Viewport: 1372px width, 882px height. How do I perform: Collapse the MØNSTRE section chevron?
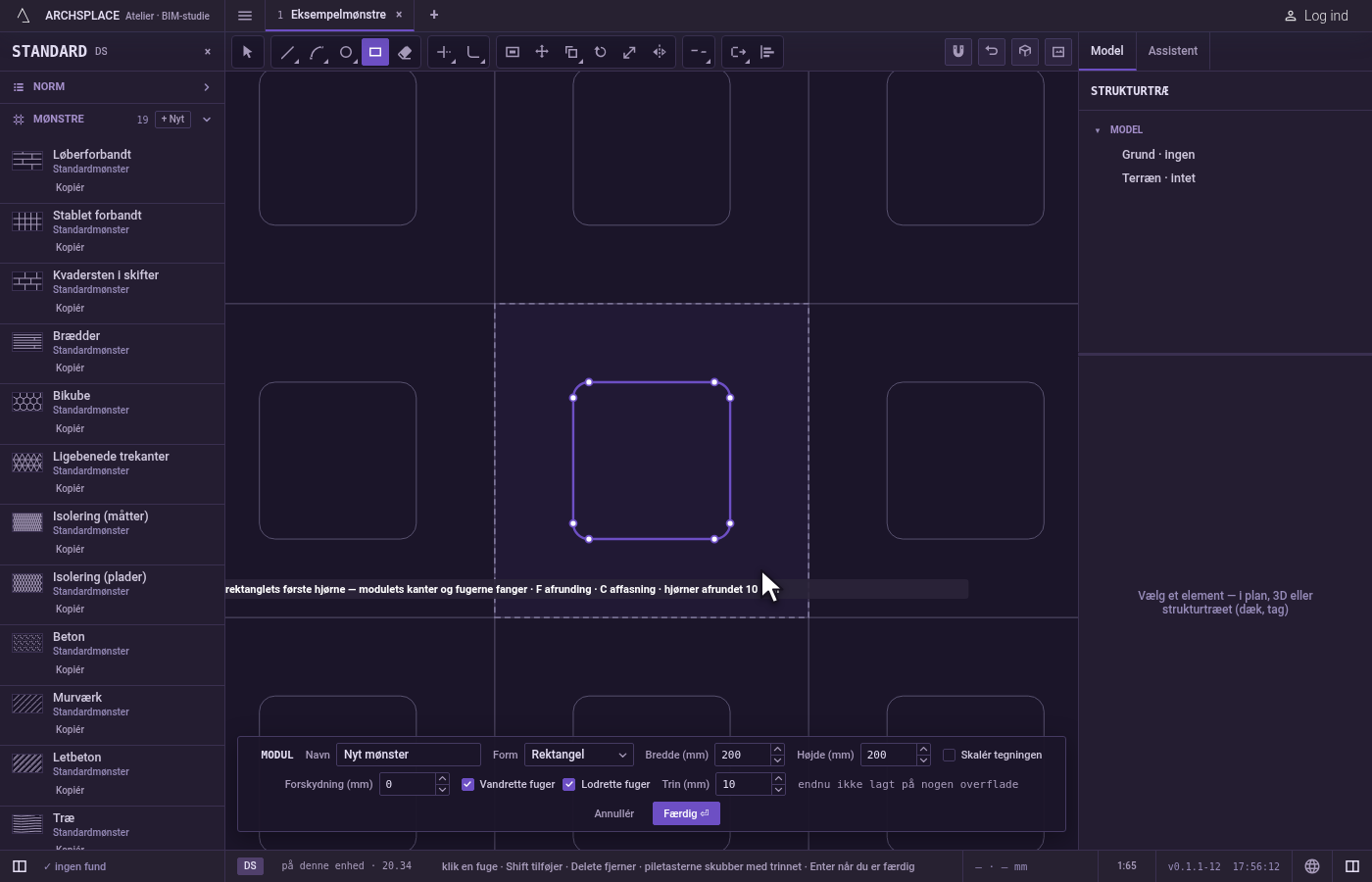tap(207, 120)
